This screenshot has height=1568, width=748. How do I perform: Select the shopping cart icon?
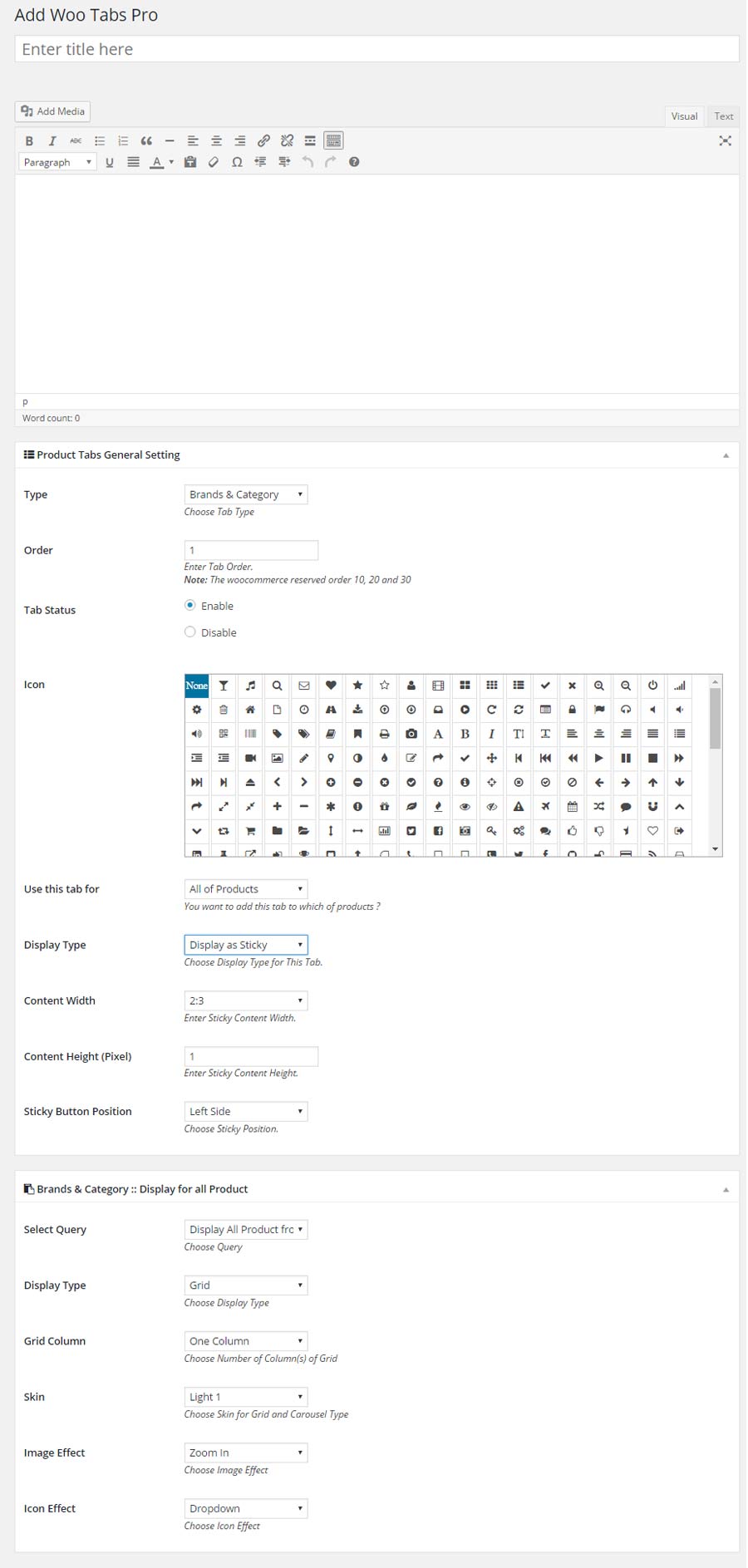click(x=250, y=830)
